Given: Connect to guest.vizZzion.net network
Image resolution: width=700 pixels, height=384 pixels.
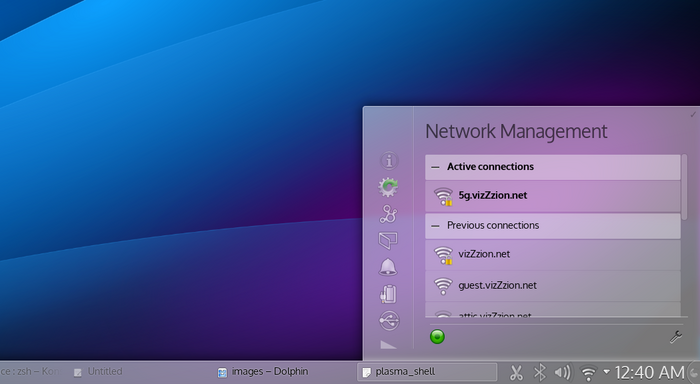Looking at the screenshot, I should point(553,286).
